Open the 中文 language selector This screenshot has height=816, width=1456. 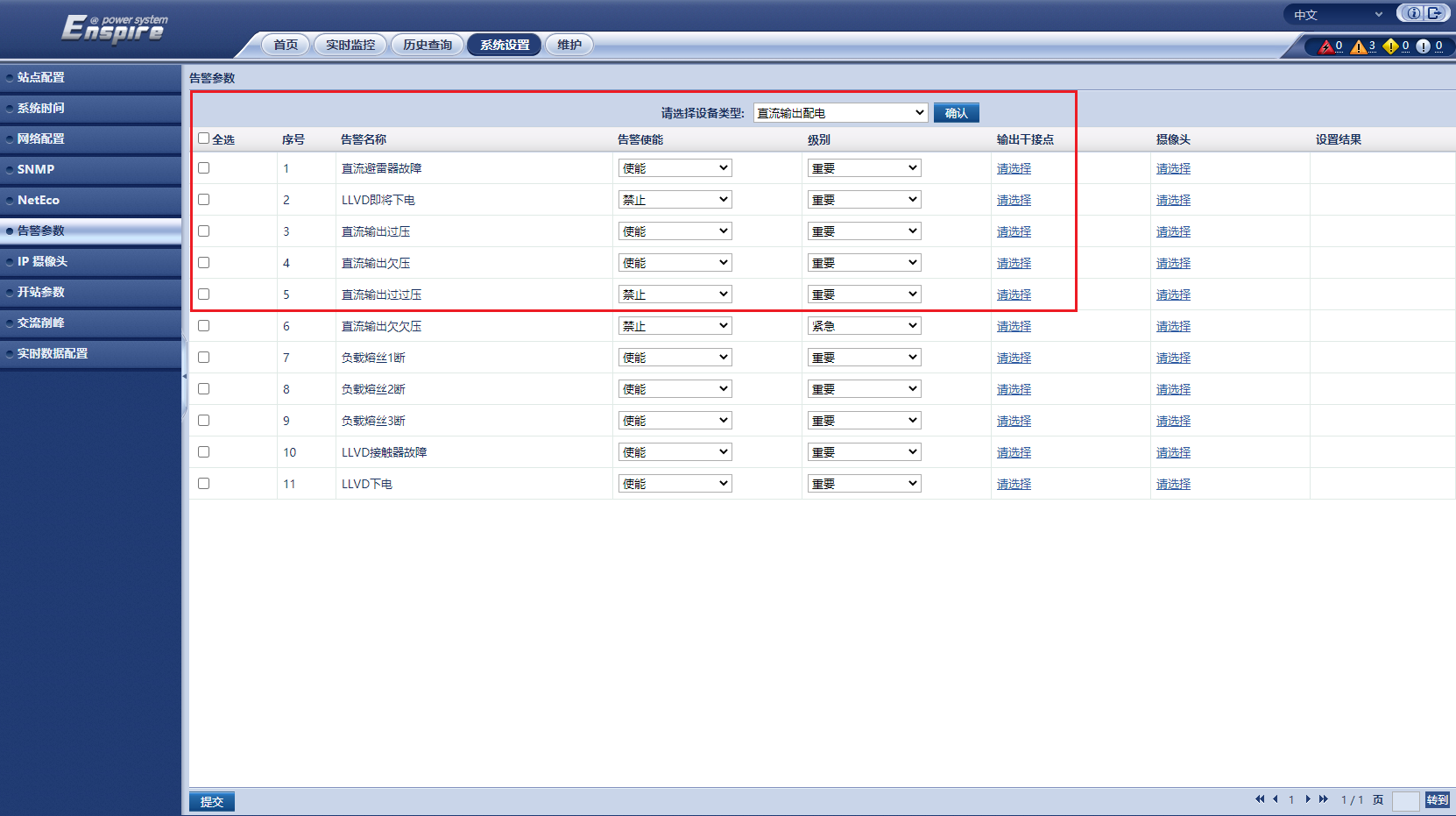point(1338,15)
